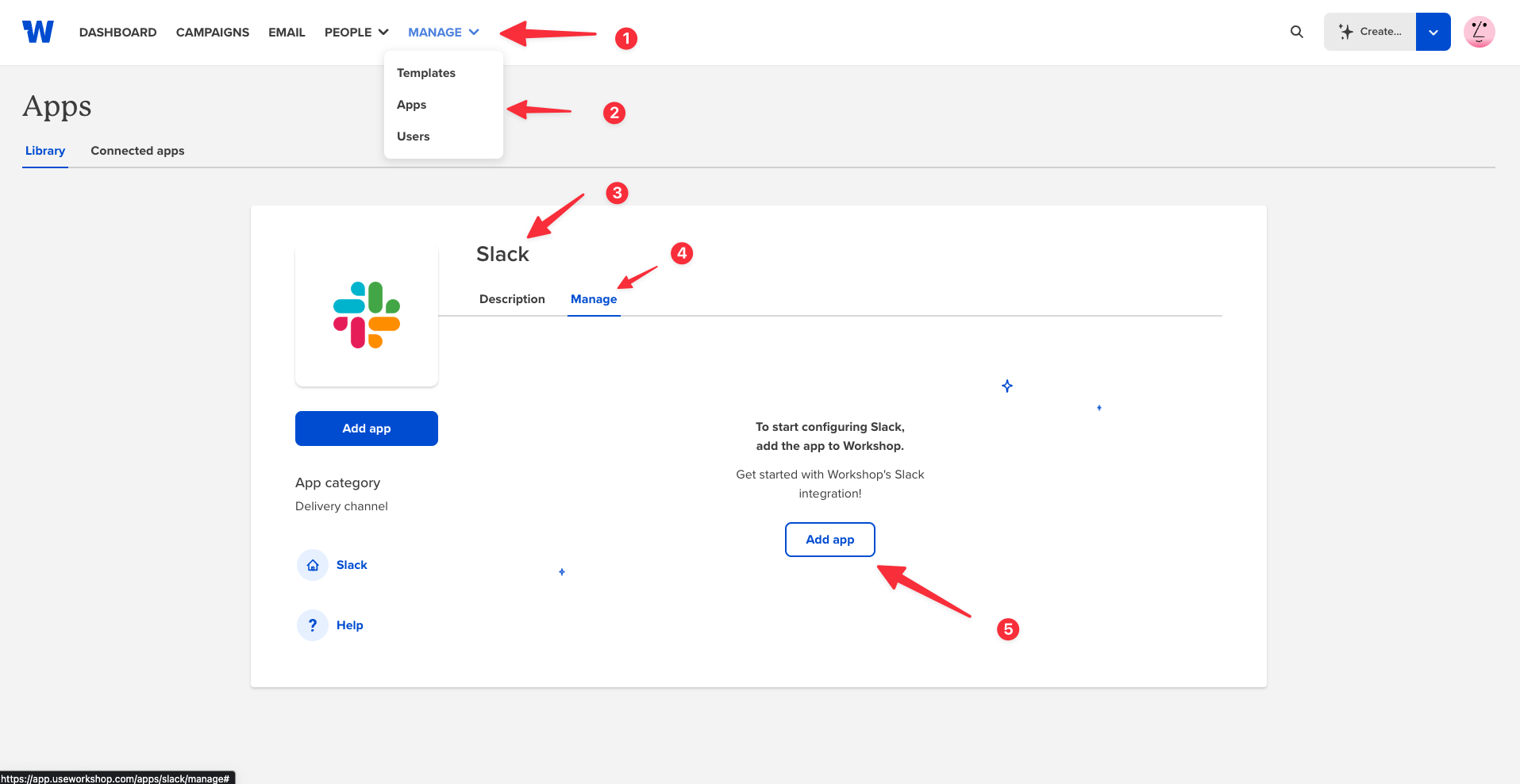The width and height of the screenshot is (1520, 784).
Task: Select Users from the Manage menu
Action: [x=414, y=136]
